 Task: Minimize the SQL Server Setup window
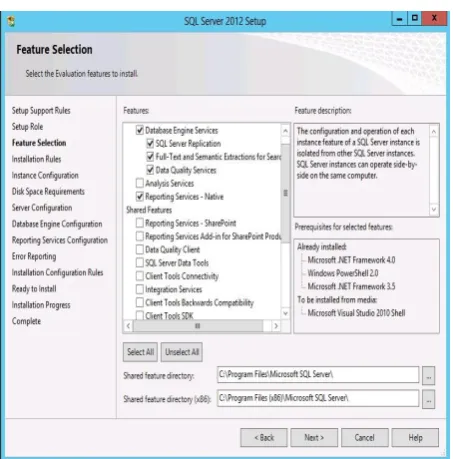[399, 19]
